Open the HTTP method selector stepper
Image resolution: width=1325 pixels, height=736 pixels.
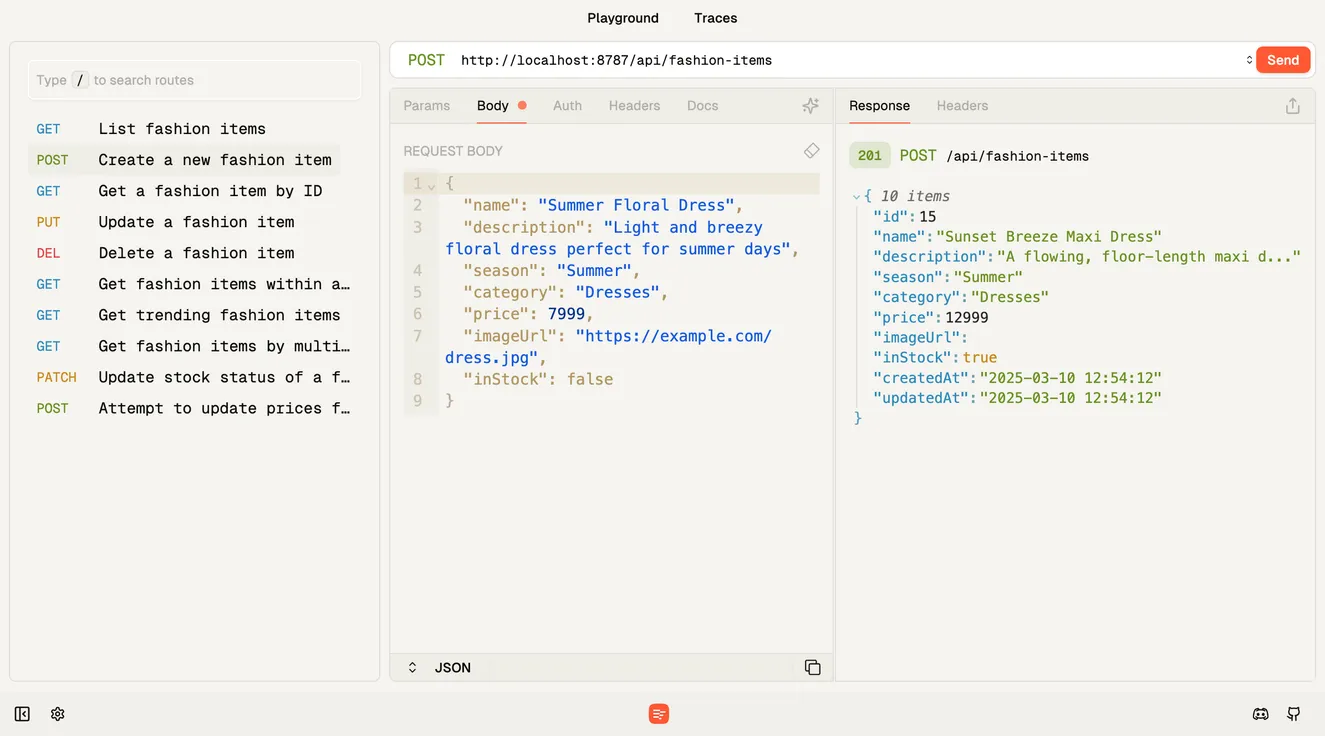[1249, 61]
